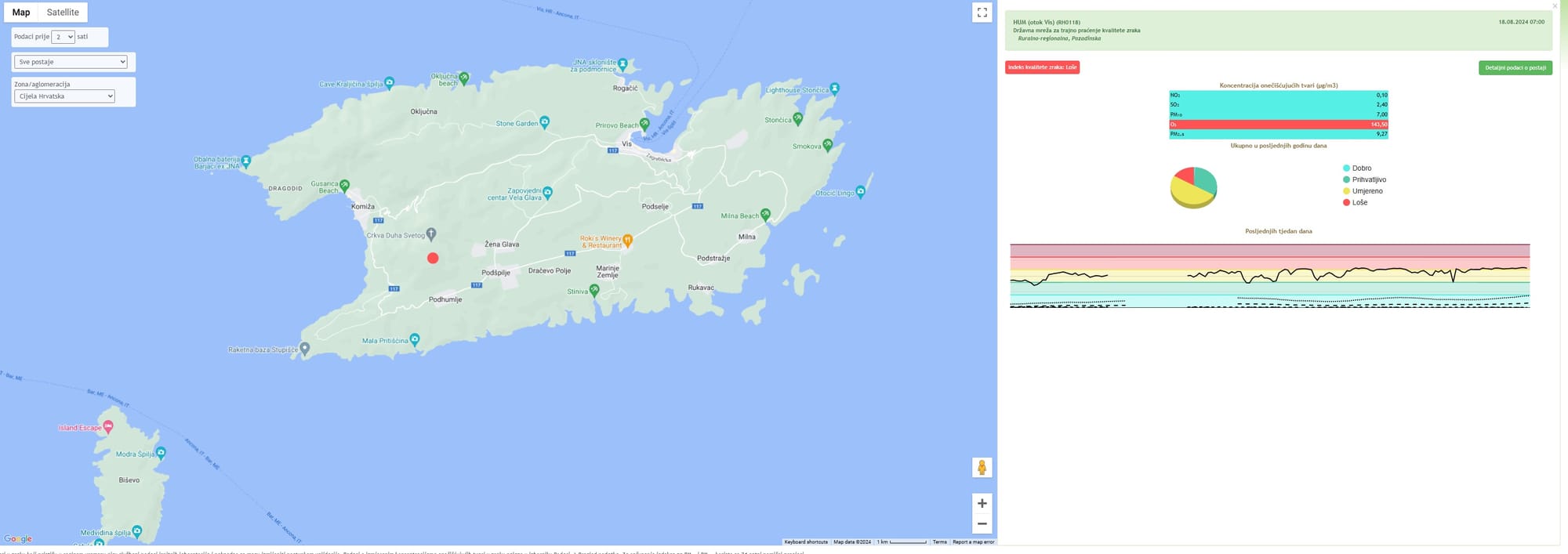Toggle fullscreen map view
1568x554 pixels.
tap(982, 13)
